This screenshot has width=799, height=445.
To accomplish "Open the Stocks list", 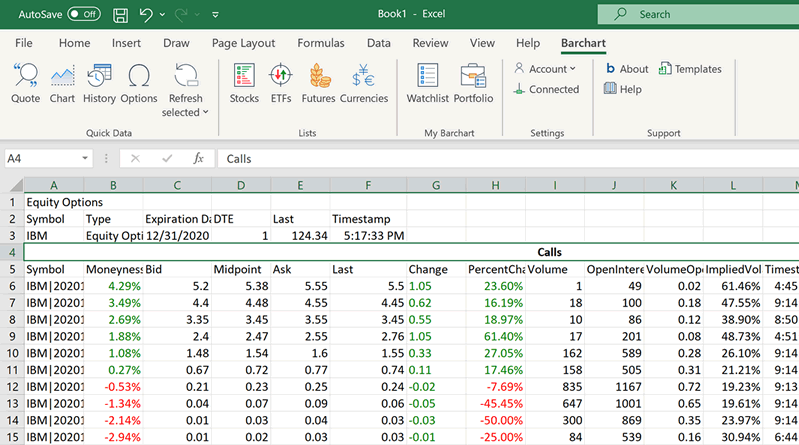I will click(x=244, y=83).
